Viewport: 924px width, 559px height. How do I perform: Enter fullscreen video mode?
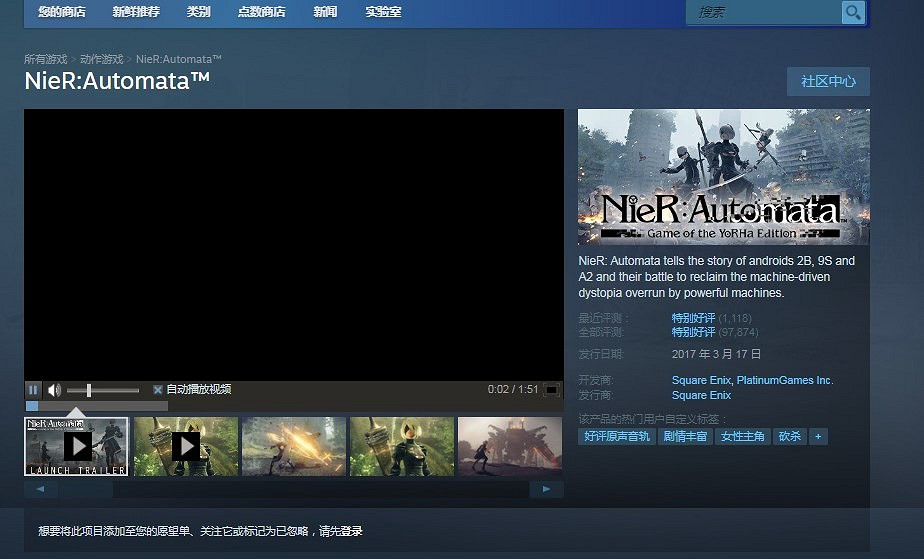tap(552, 390)
